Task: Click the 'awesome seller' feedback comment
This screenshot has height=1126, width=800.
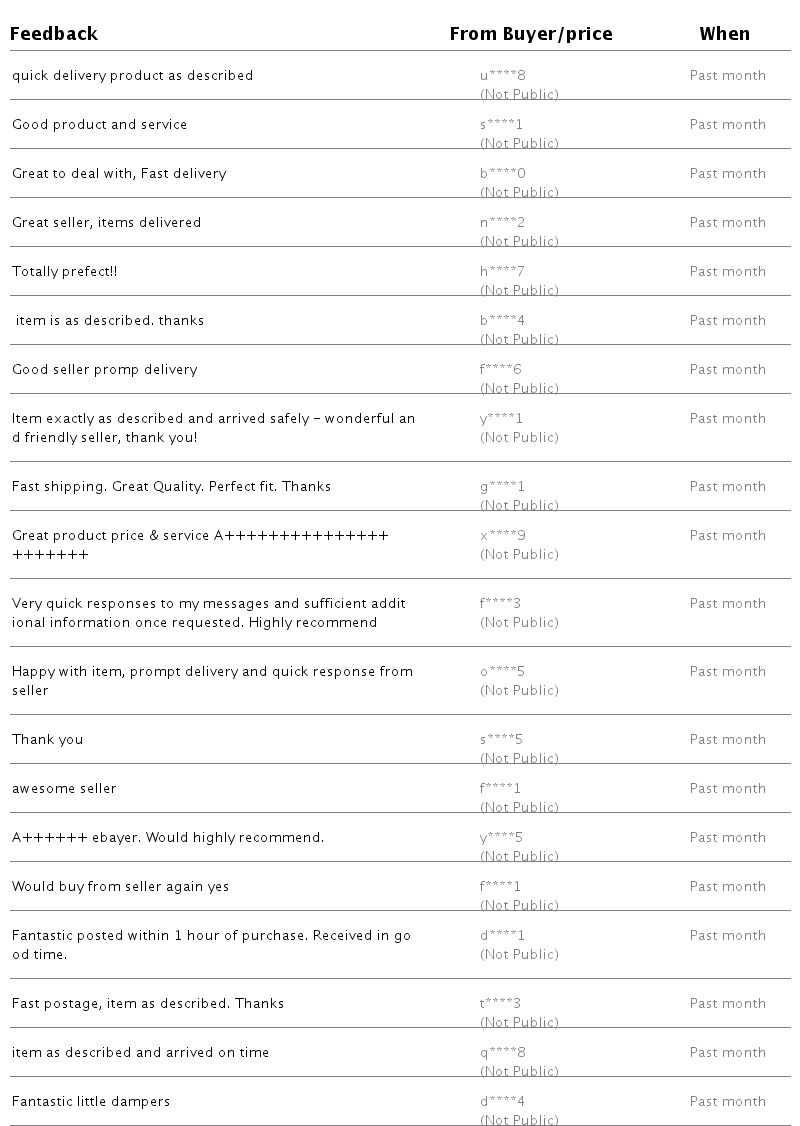Action: point(64,788)
